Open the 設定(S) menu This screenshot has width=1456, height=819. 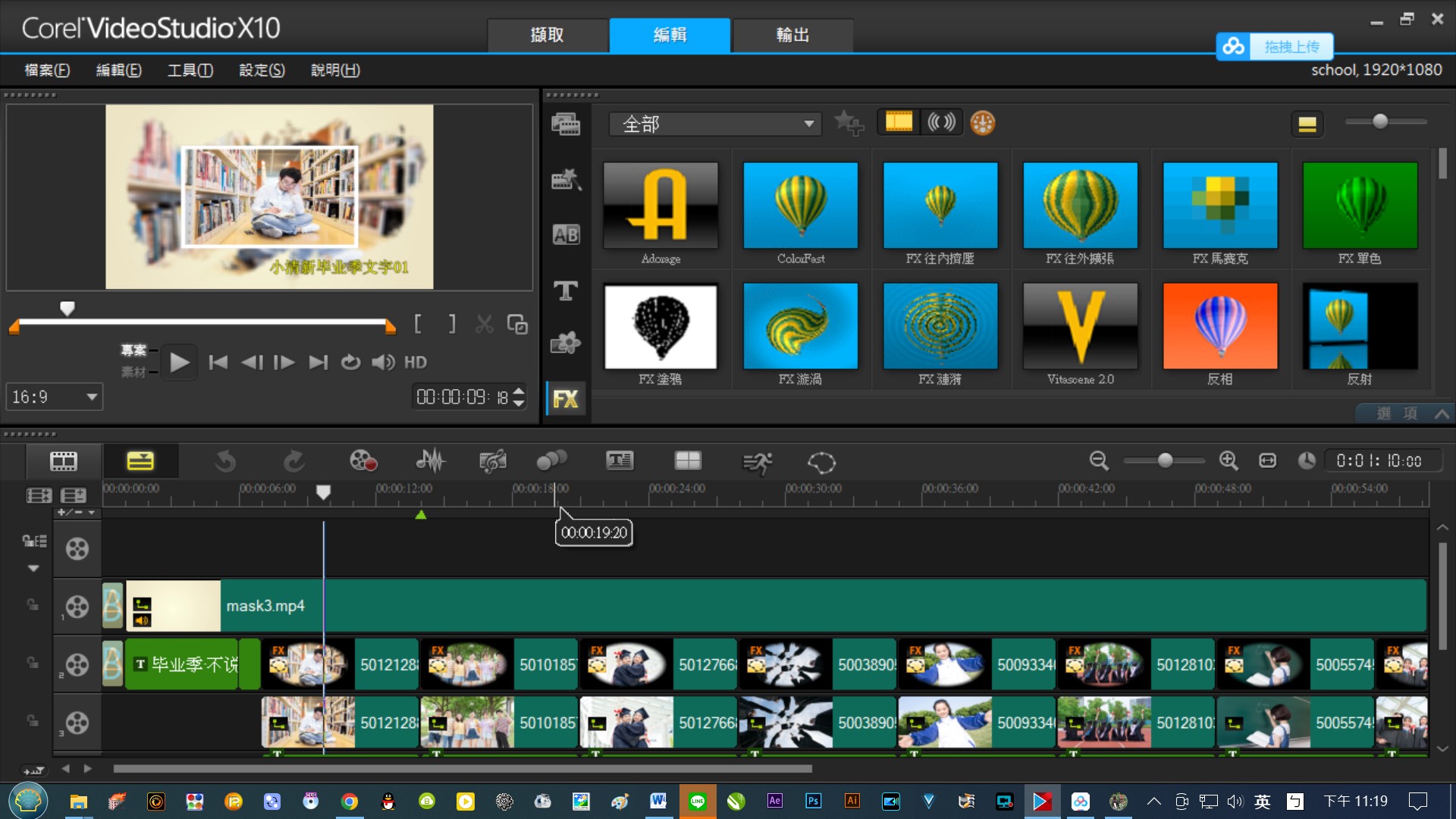[262, 70]
